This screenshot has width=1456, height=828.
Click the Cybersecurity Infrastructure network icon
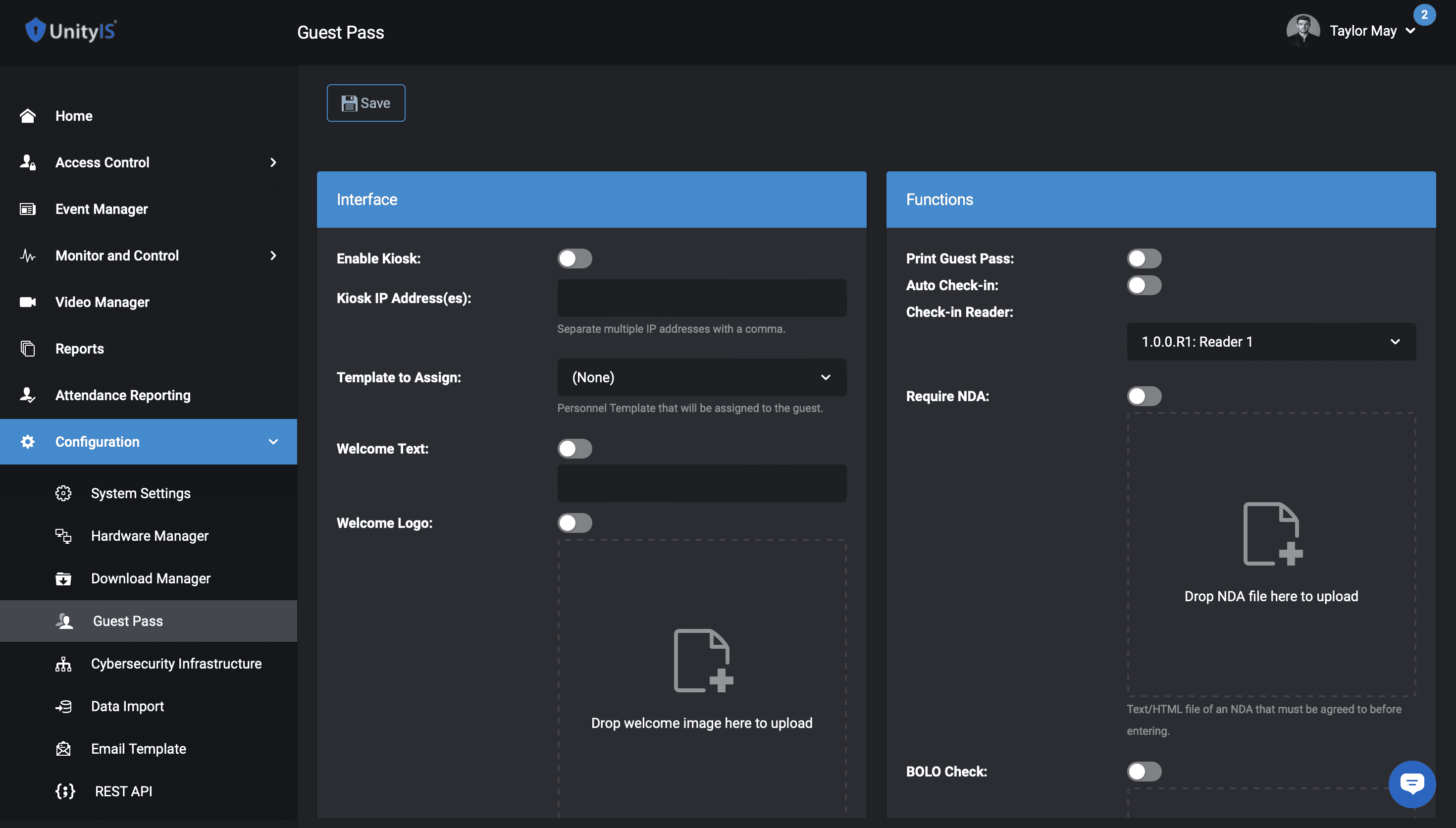tap(63, 664)
